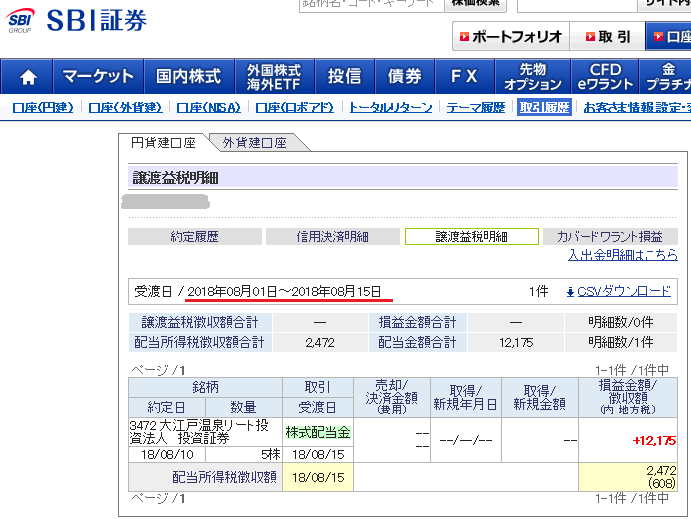The height and width of the screenshot is (519, 691).
Task: Click the stock search input field
Action: click(372, 4)
